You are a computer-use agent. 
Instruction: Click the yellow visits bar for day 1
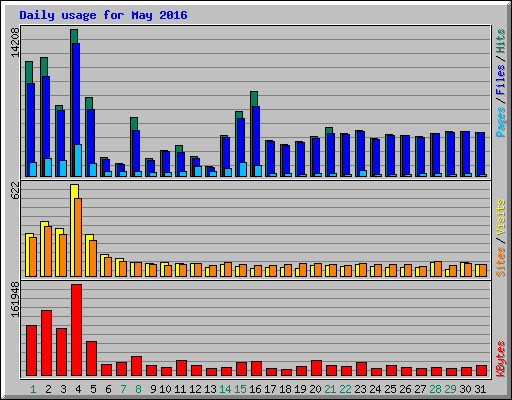(x=28, y=255)
